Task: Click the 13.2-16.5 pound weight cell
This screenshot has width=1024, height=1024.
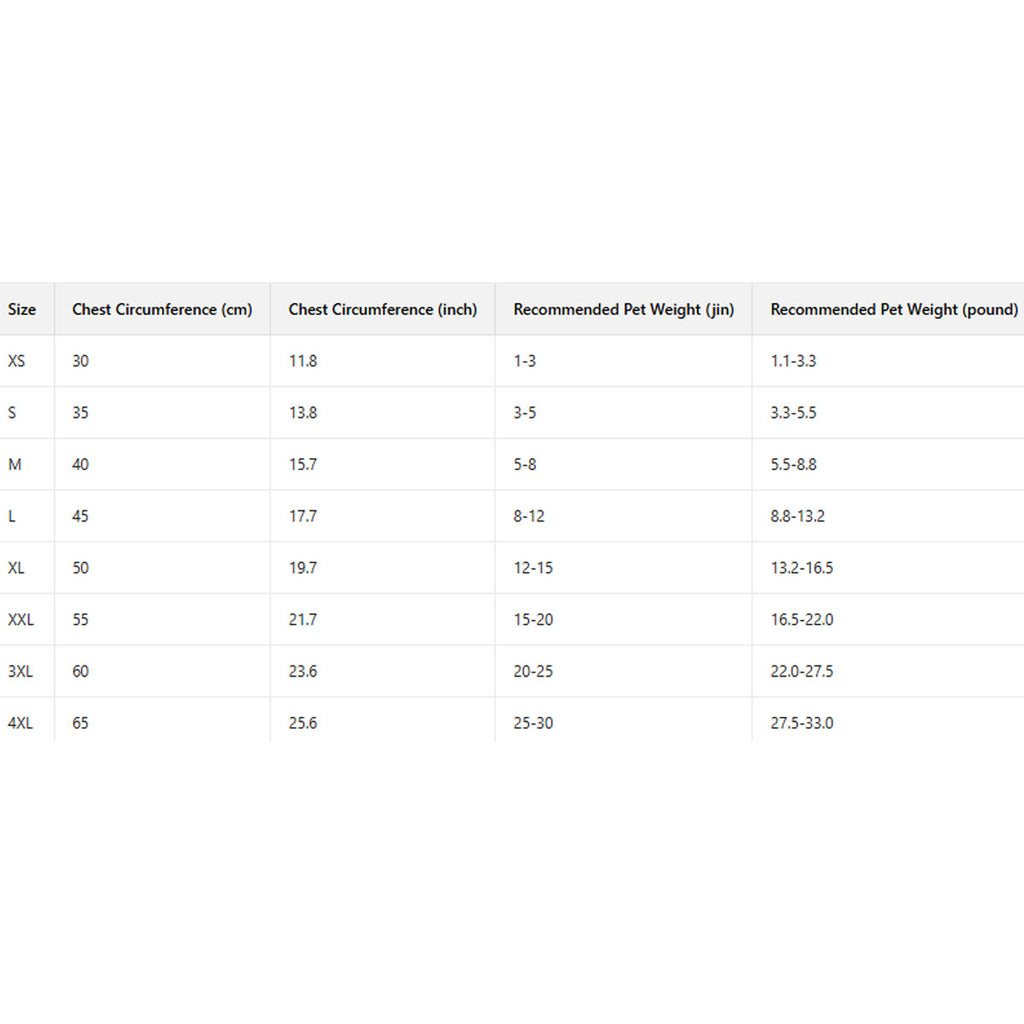Action: (801, 568)
